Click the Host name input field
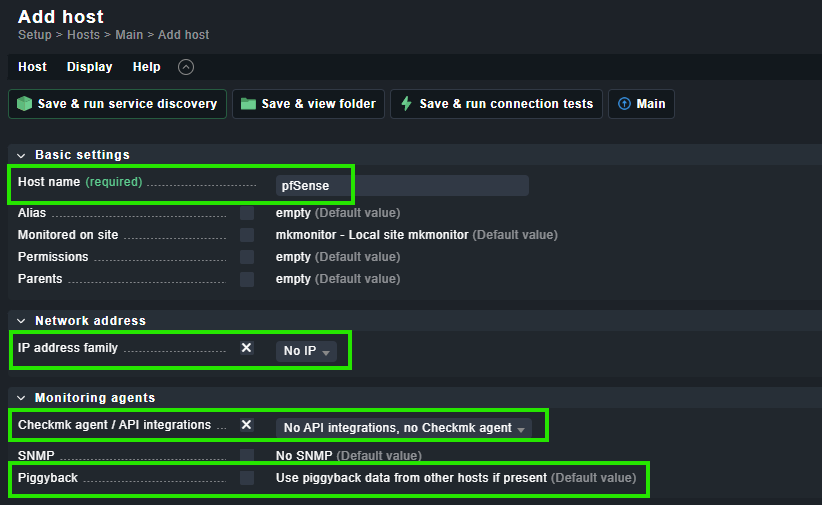The height and width of the screenshot is (505, 822). 401,186
